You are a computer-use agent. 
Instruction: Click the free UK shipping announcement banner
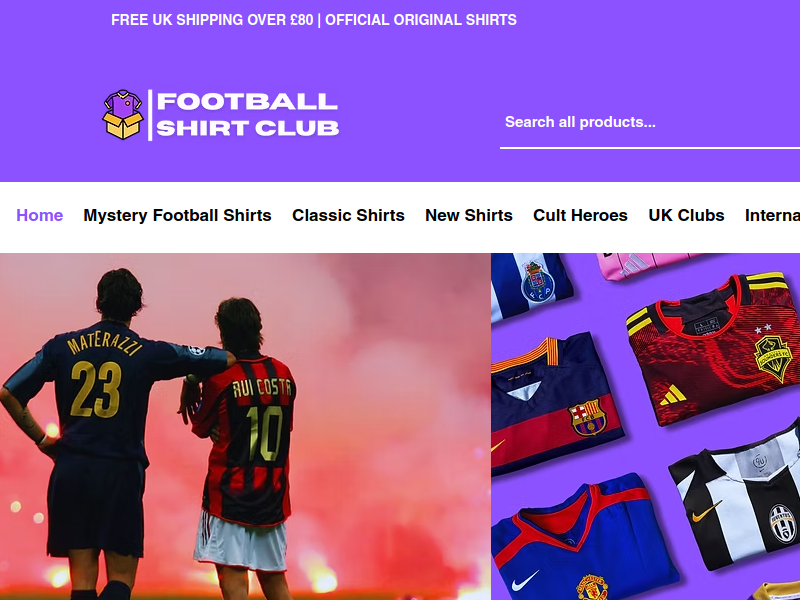(314, 20)
